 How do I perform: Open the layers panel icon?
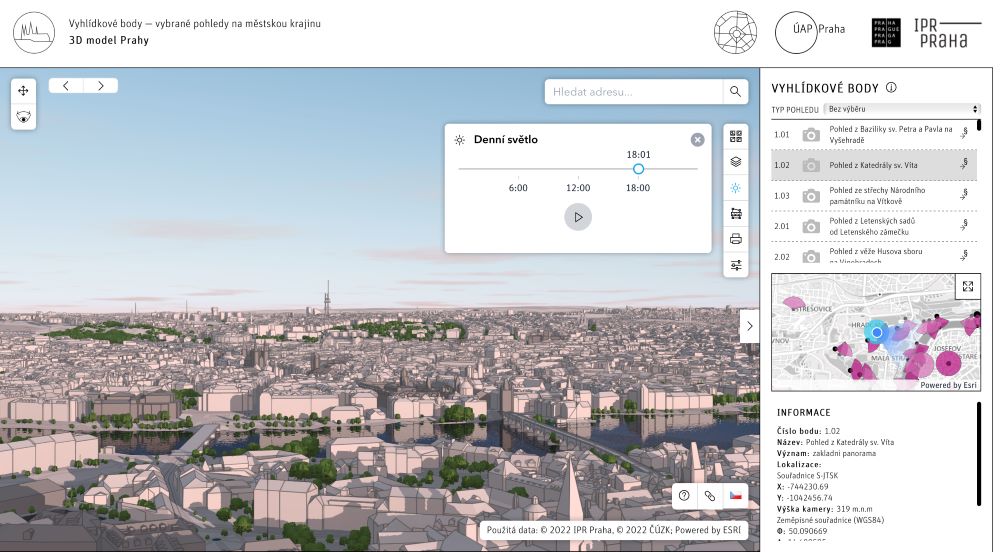coord(736,162)
